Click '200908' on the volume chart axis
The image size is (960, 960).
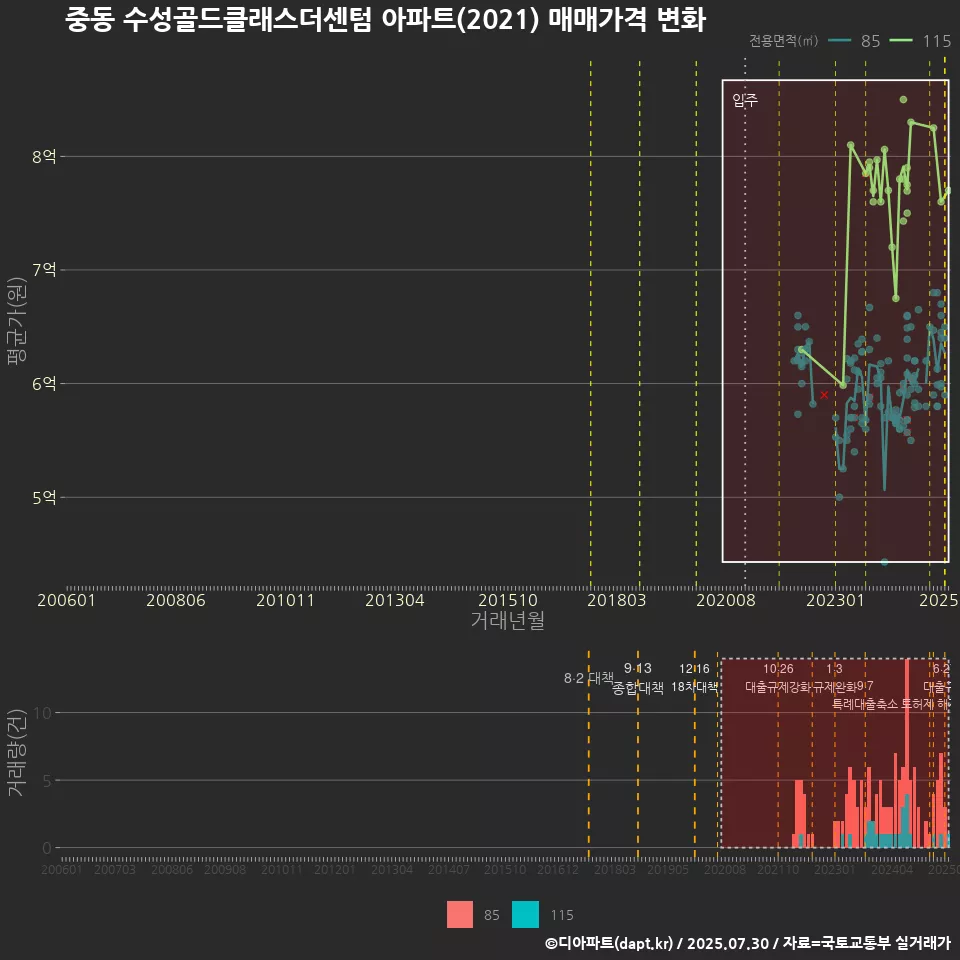coord(225,869)
